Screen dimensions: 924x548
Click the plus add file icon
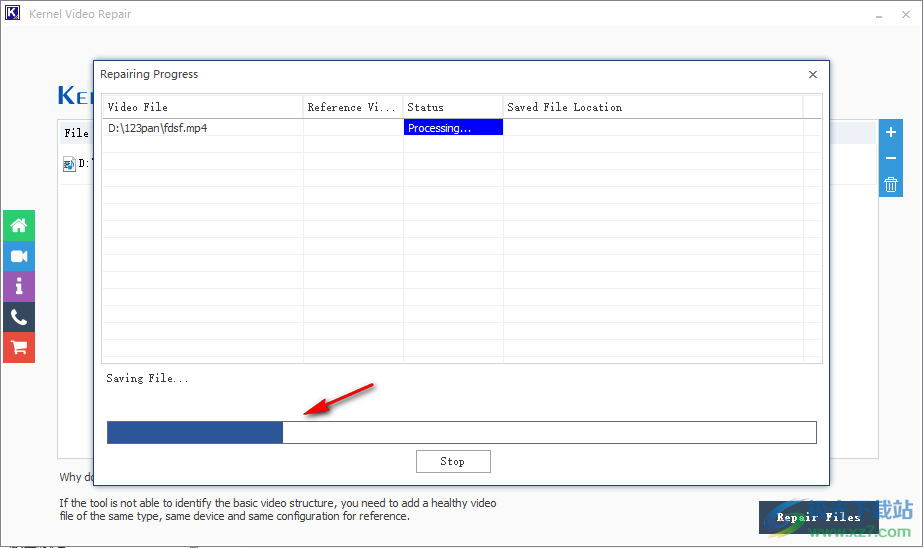890,132
